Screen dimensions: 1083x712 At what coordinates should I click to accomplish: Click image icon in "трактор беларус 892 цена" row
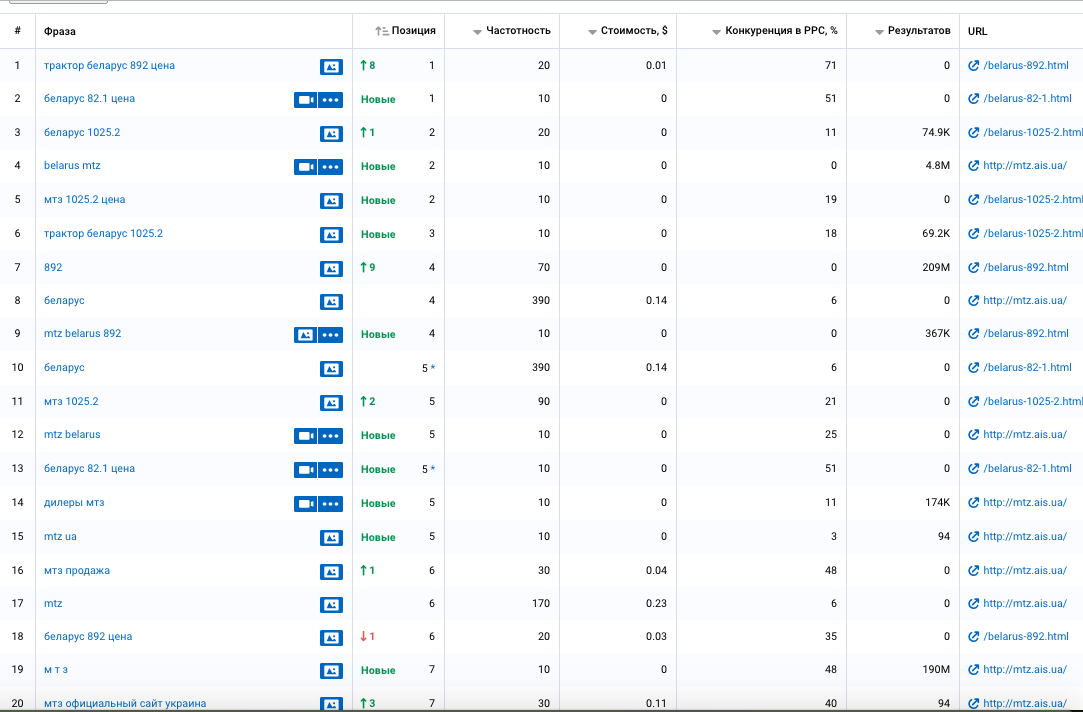[x=331, y=67]
